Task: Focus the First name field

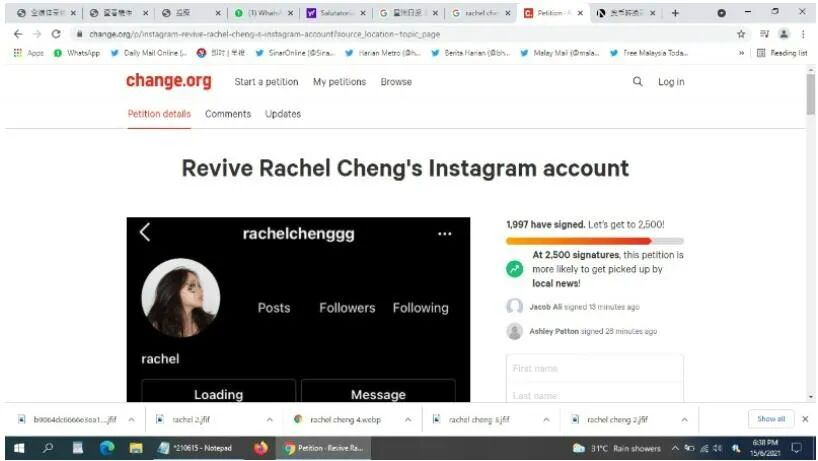Action: pos(594,368)
